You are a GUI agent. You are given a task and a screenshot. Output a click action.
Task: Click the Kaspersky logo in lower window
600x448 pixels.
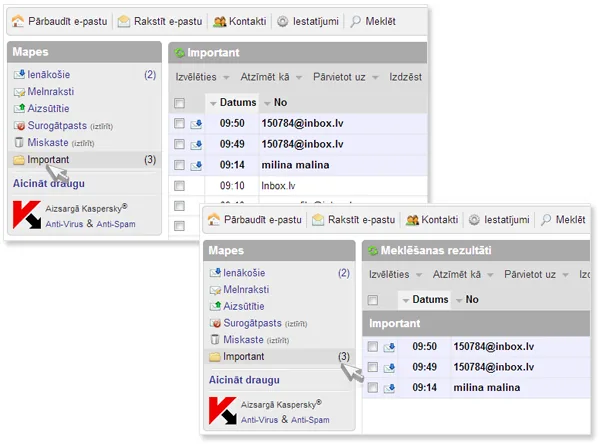coord(222,411)
